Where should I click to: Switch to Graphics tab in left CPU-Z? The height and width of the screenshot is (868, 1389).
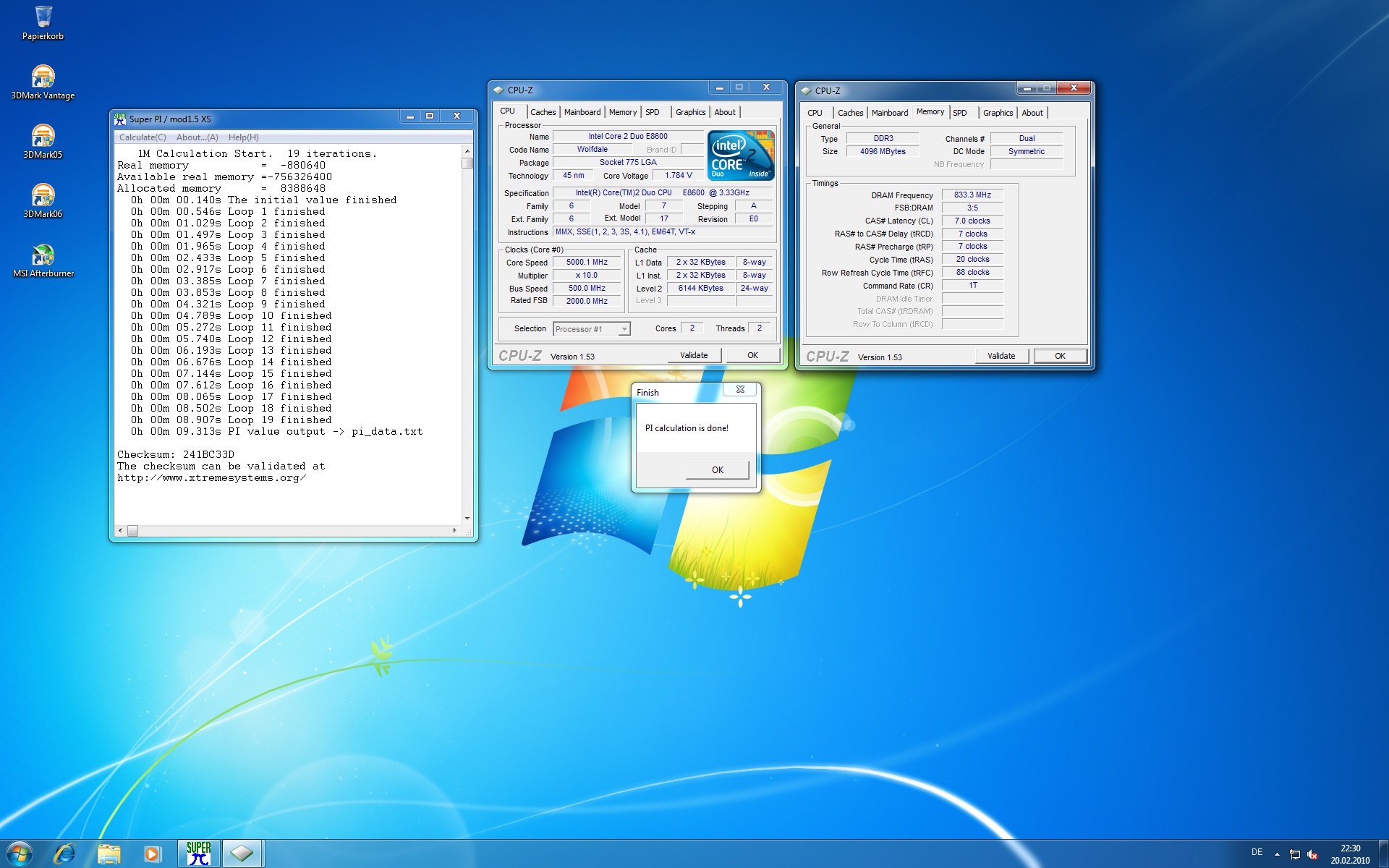pos(690,112)
